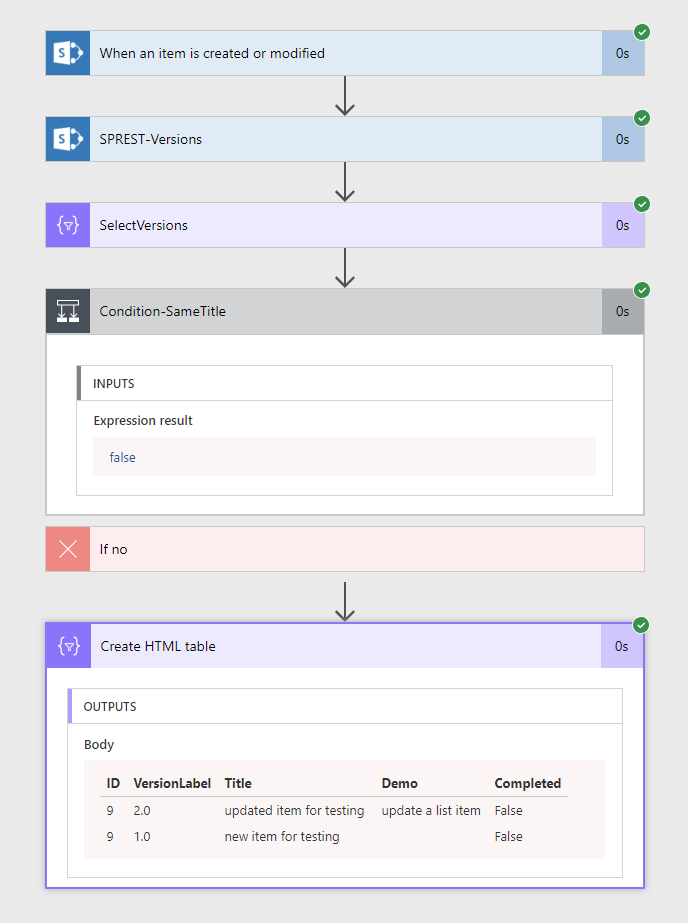Click the SharePoint icon on the trigger step

coord(68,53)
